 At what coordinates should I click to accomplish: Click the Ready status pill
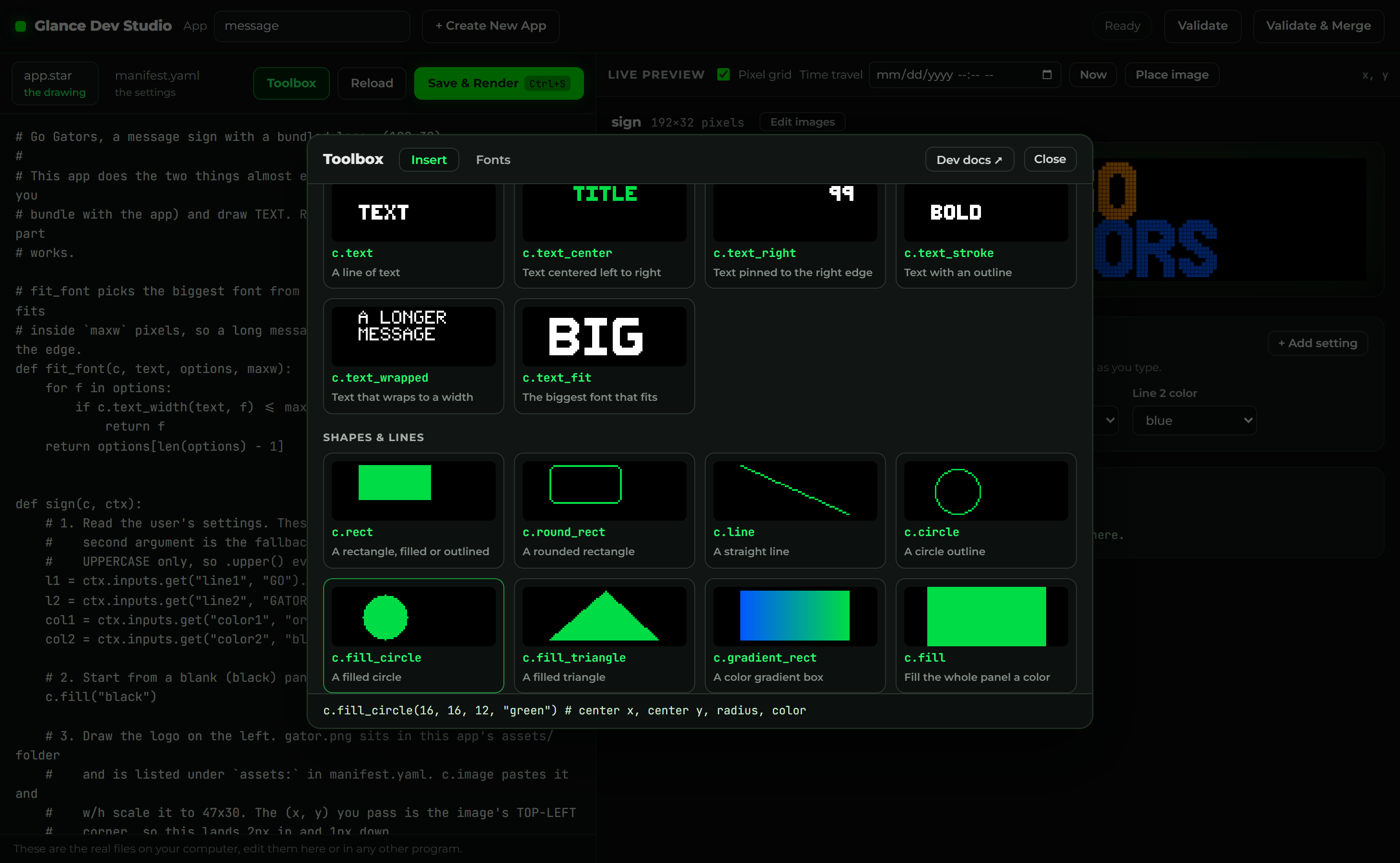point(1121,26)
